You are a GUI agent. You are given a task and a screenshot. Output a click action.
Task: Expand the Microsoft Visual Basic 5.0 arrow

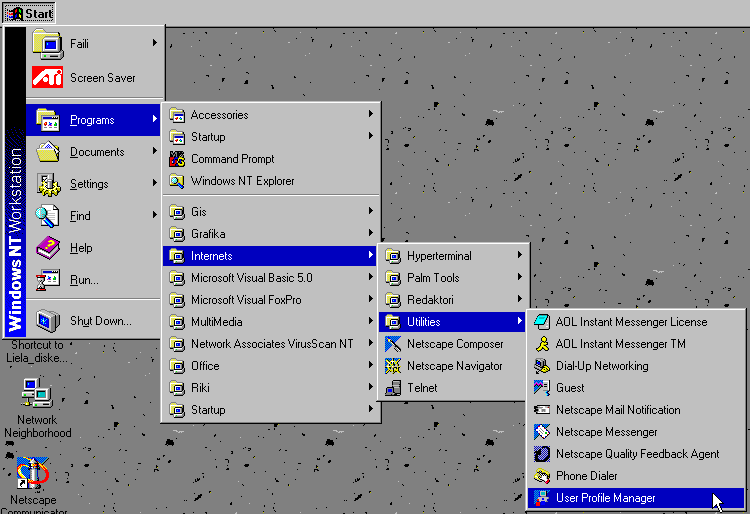[371, 277]
